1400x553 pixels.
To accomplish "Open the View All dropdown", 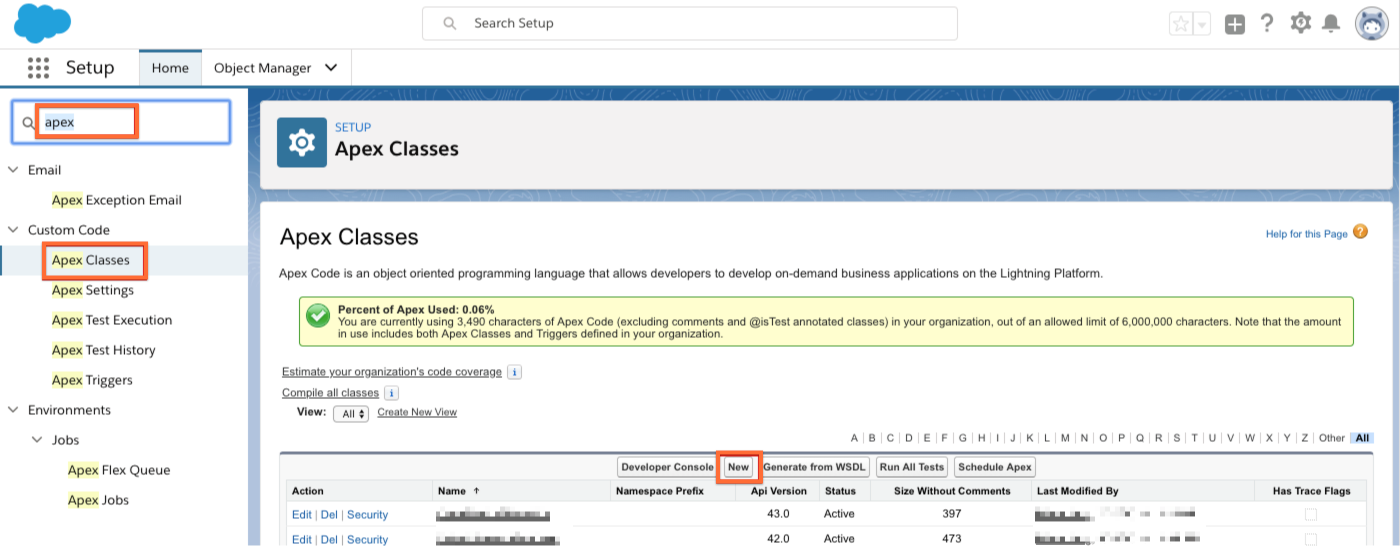I will point(351,413).
